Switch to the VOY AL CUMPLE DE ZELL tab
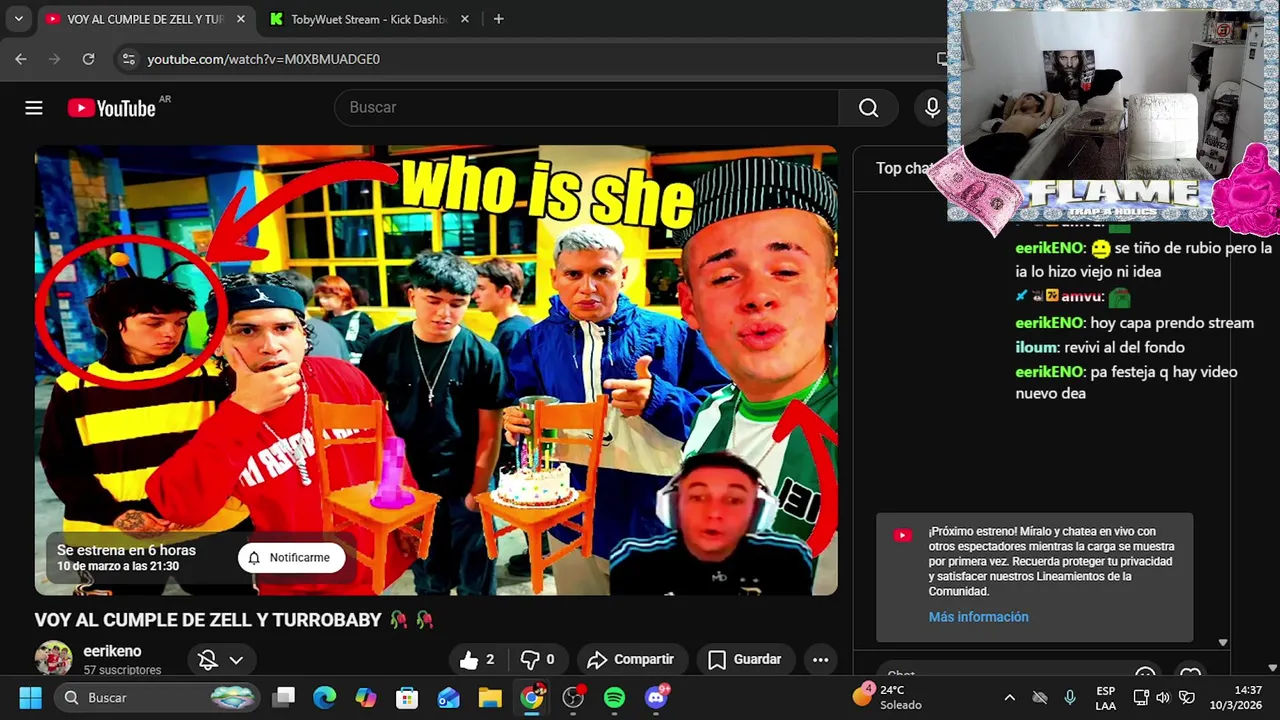The width and height of the screenshot is (1280, 720). (144, 19)
